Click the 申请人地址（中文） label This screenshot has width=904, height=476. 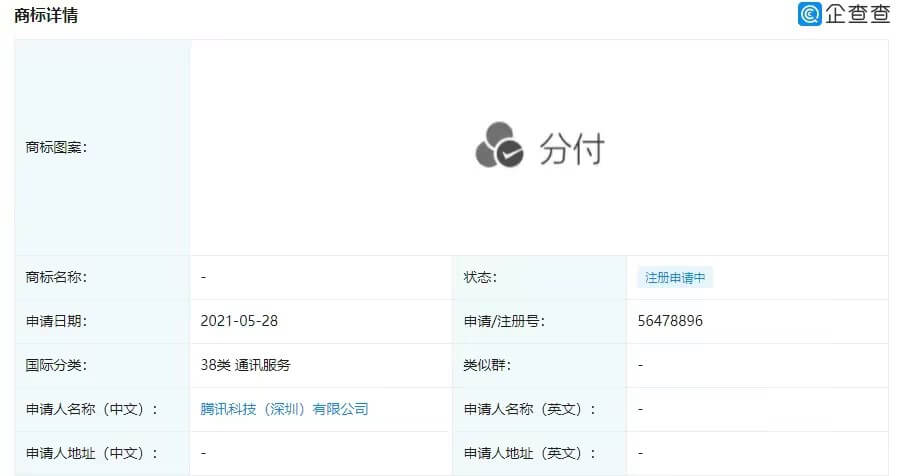pyautogui.click(x=91, y=454)
